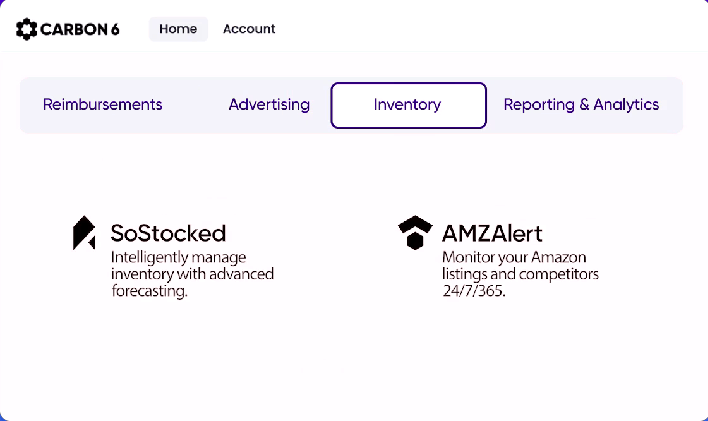Screen dimensions: 708x421
Task: Click the AMZAlert logo icon
Action: [414, 232]
